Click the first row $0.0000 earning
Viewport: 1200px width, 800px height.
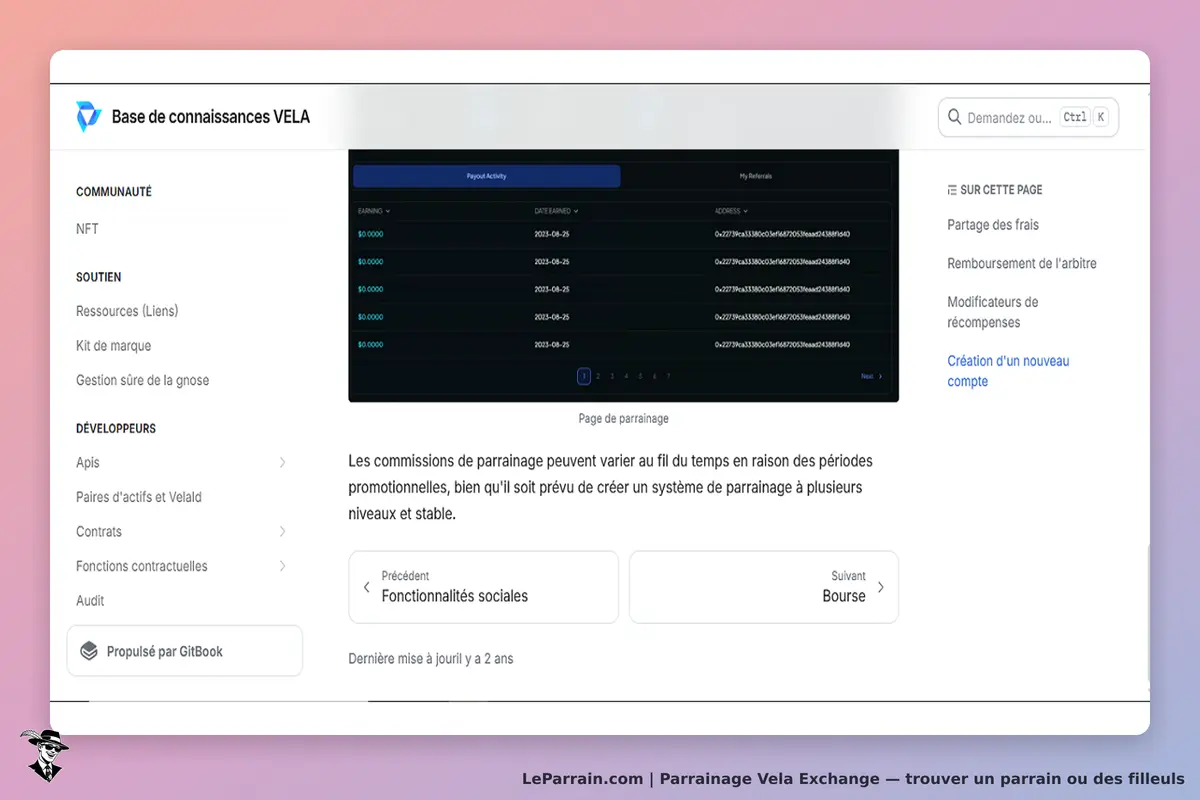coord(370,234)
